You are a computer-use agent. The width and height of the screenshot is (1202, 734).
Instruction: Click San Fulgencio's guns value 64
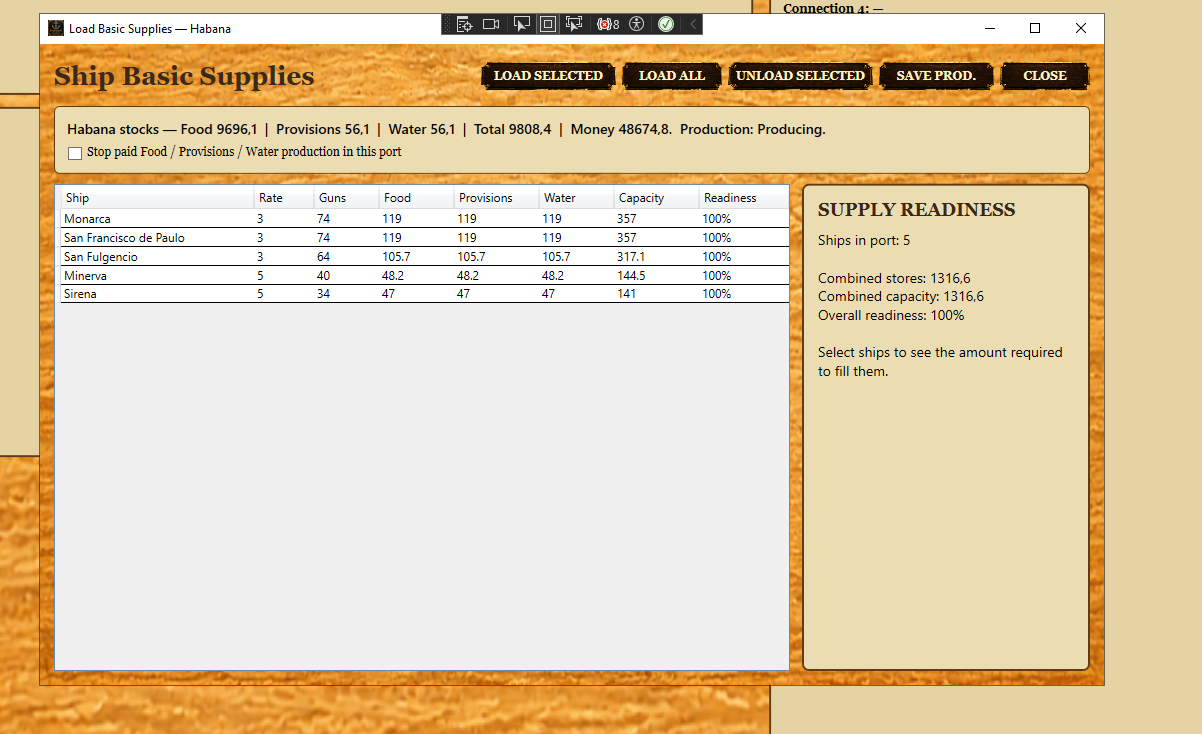(324, 257)
